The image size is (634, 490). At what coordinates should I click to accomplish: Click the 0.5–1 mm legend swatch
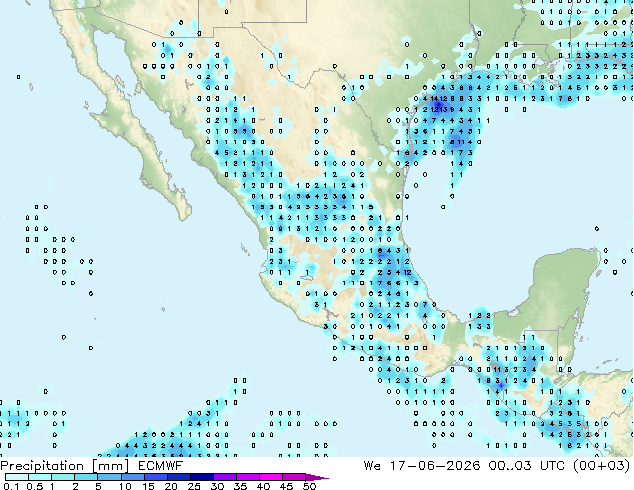tap(40, 477)
